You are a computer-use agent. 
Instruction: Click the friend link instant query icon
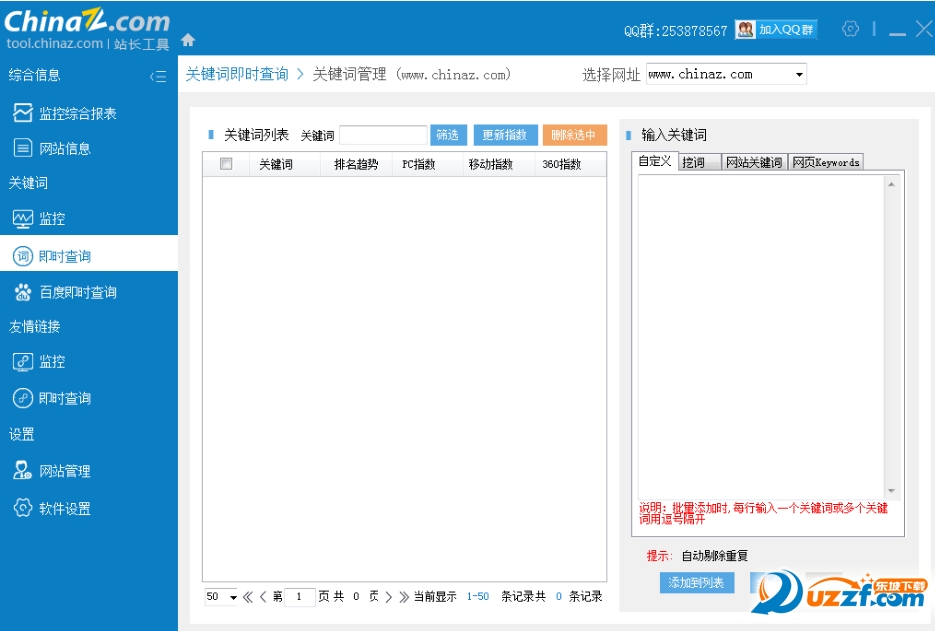coord(23,398)
